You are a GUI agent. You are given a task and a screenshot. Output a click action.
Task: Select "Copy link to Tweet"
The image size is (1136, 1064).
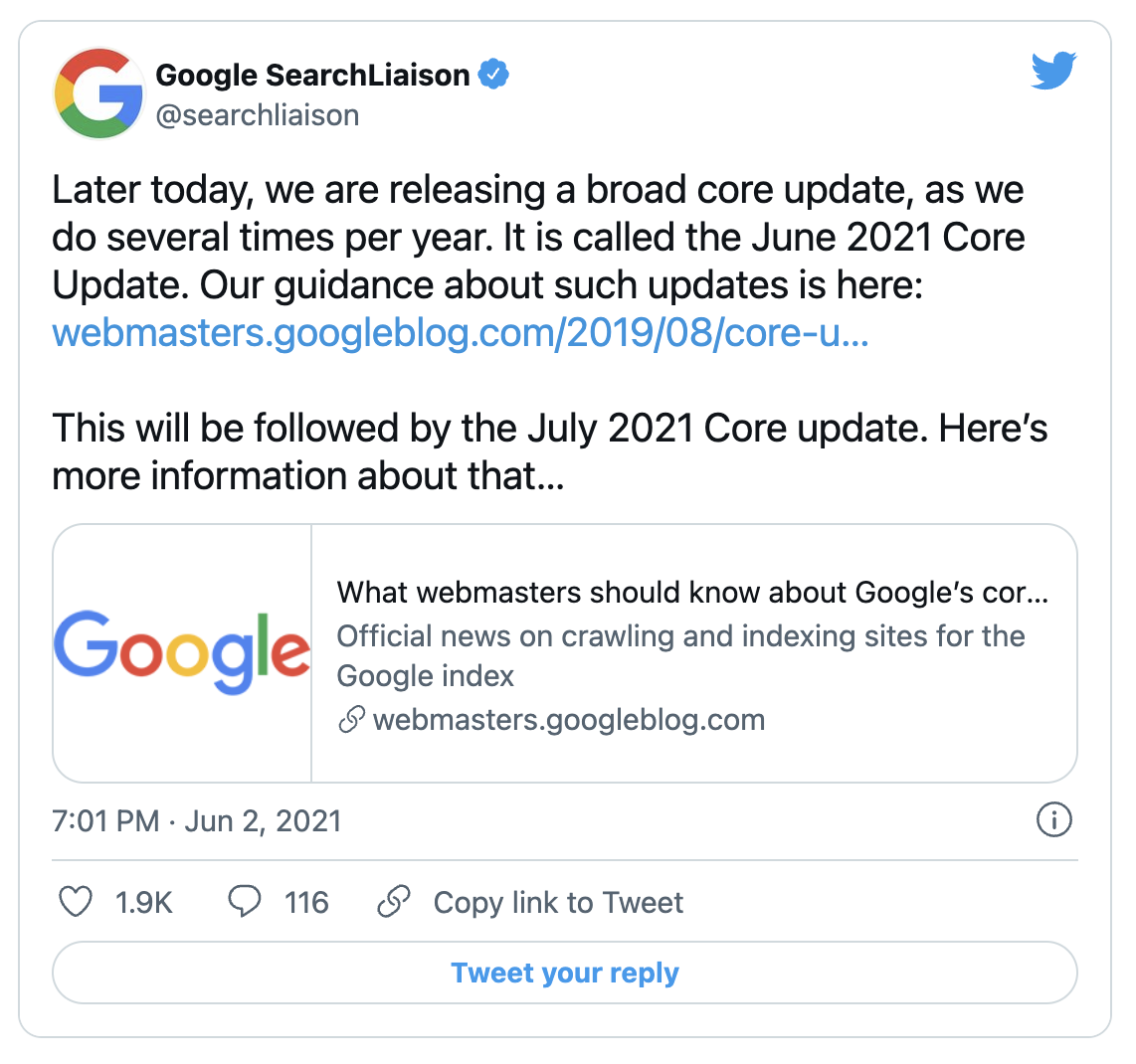tap(558, 903)
